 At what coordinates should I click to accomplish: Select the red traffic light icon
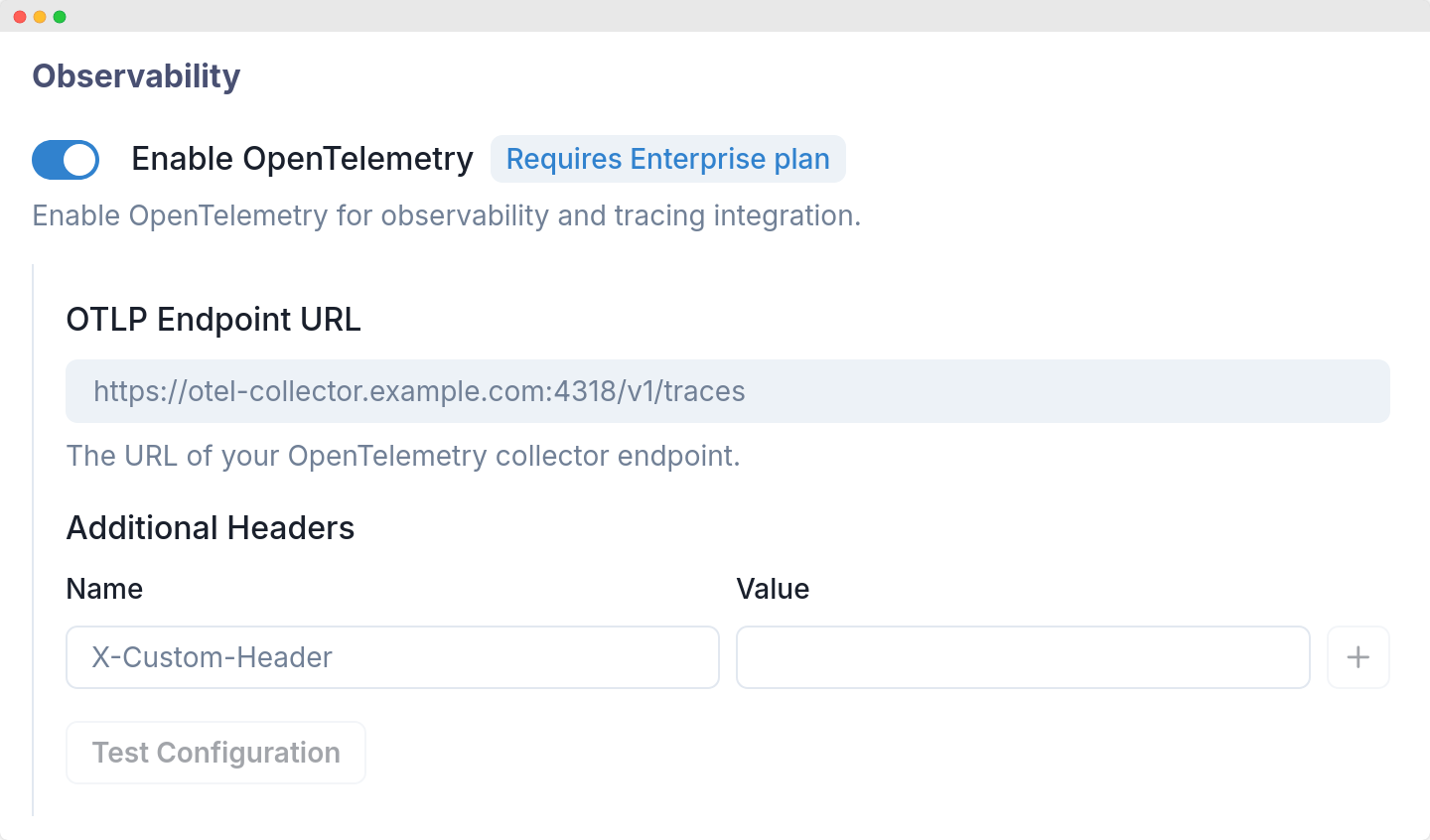[20, 16]
